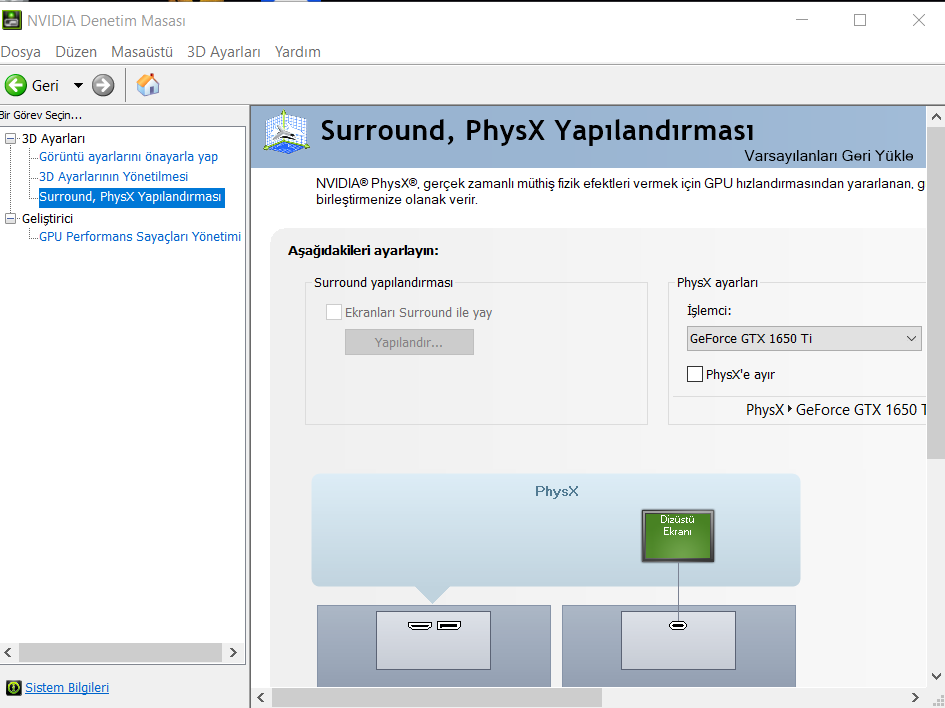
Task: Click the internal connector icon under Dizüstü Ekranı
Action: coord(678,625)
